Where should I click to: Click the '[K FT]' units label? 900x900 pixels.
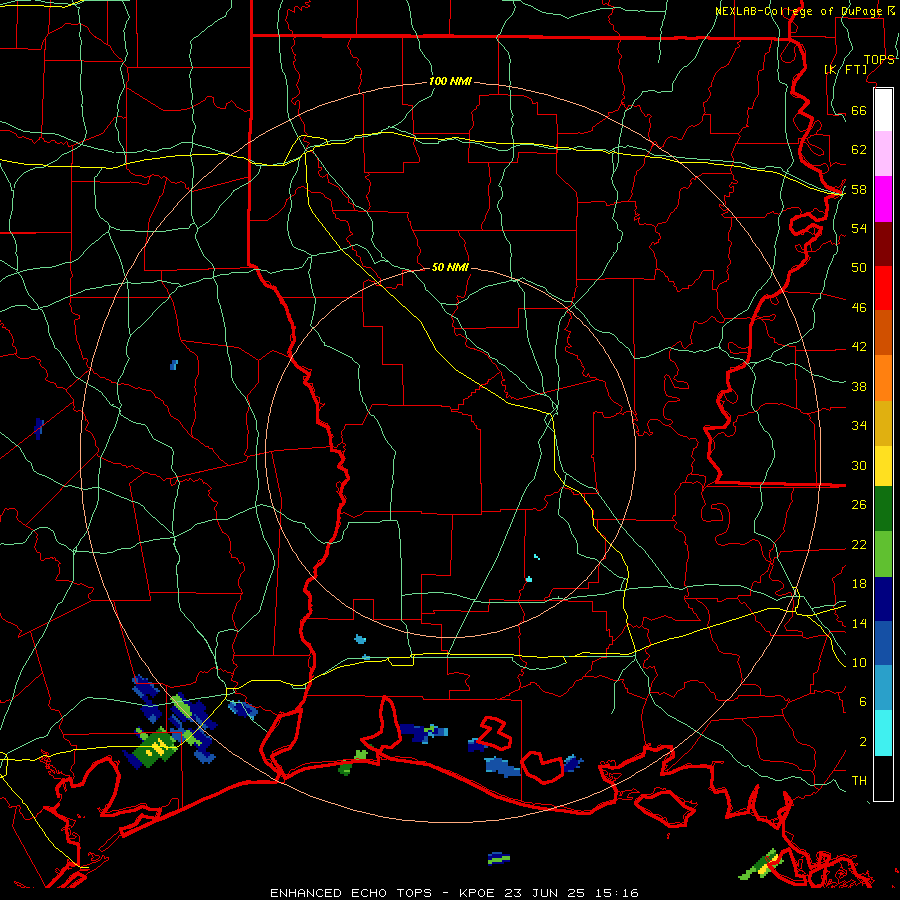coord(845,69)
